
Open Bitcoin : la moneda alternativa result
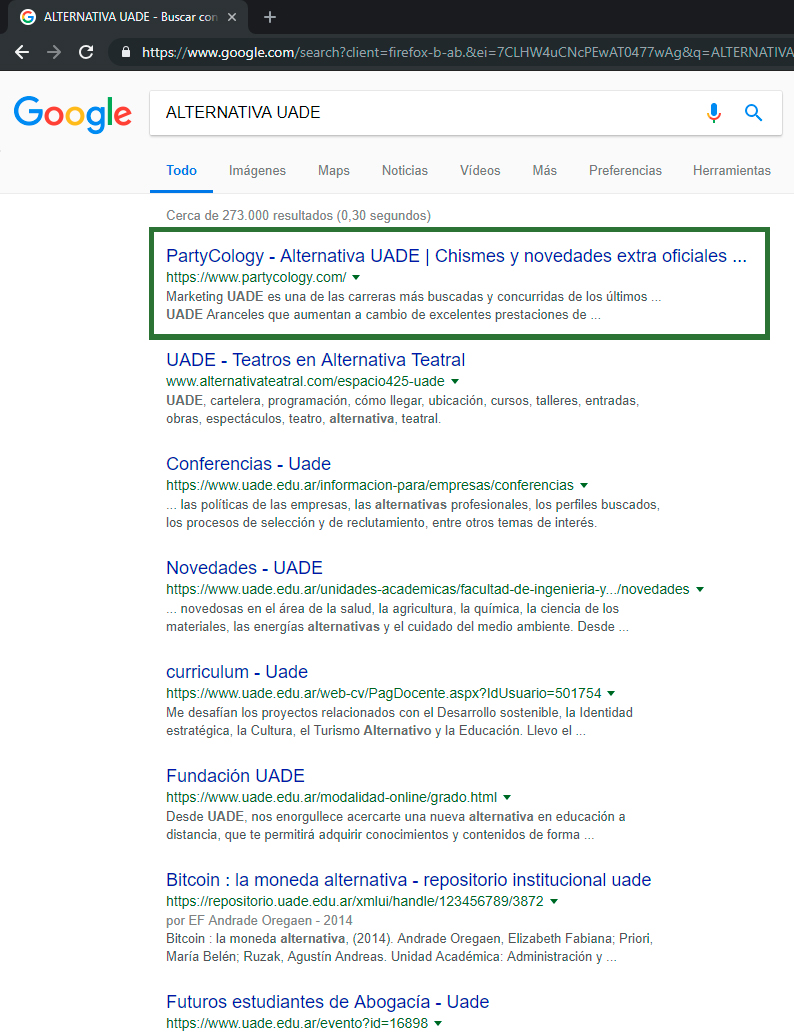pos(408,879)
